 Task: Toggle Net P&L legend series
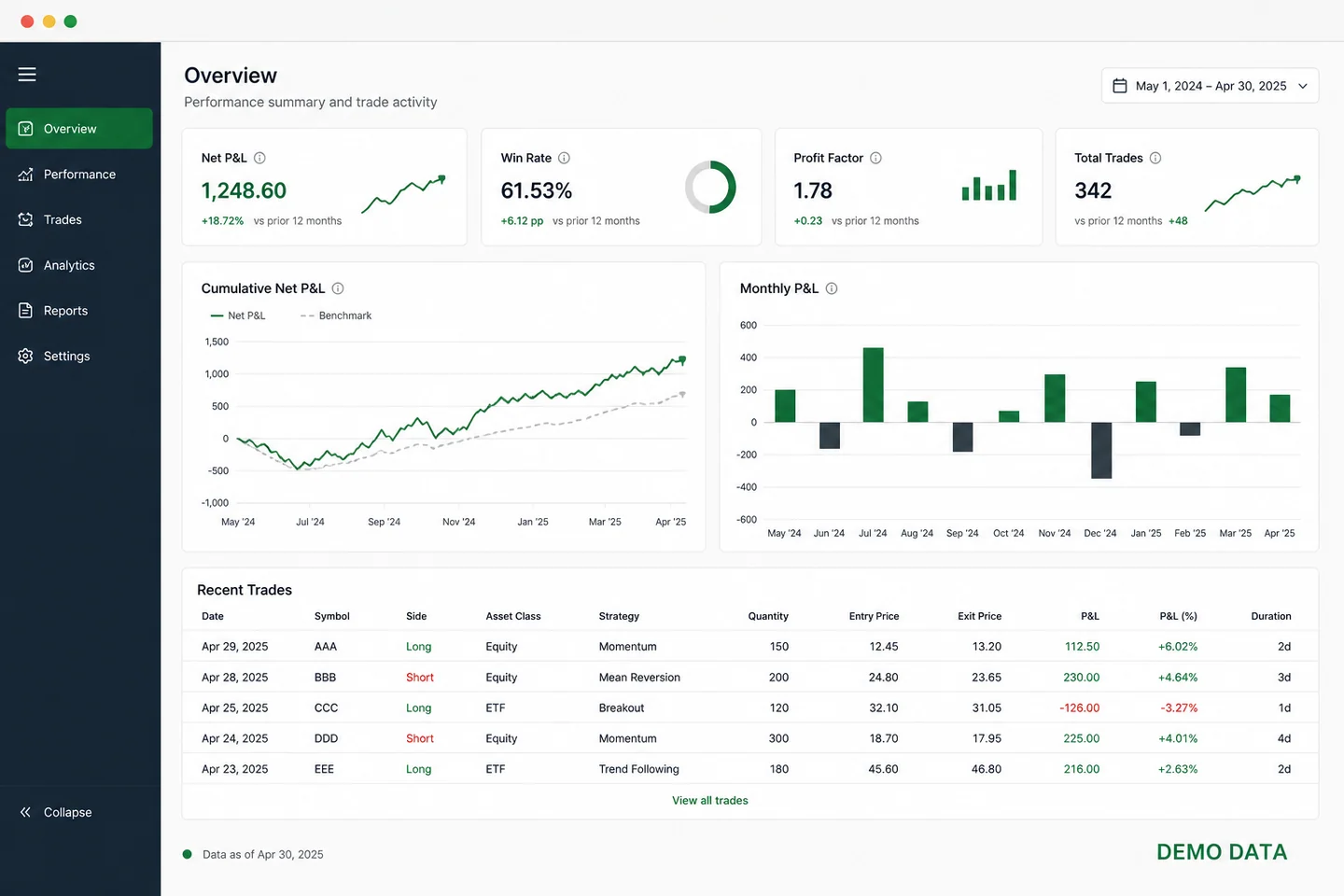point(238,315)
